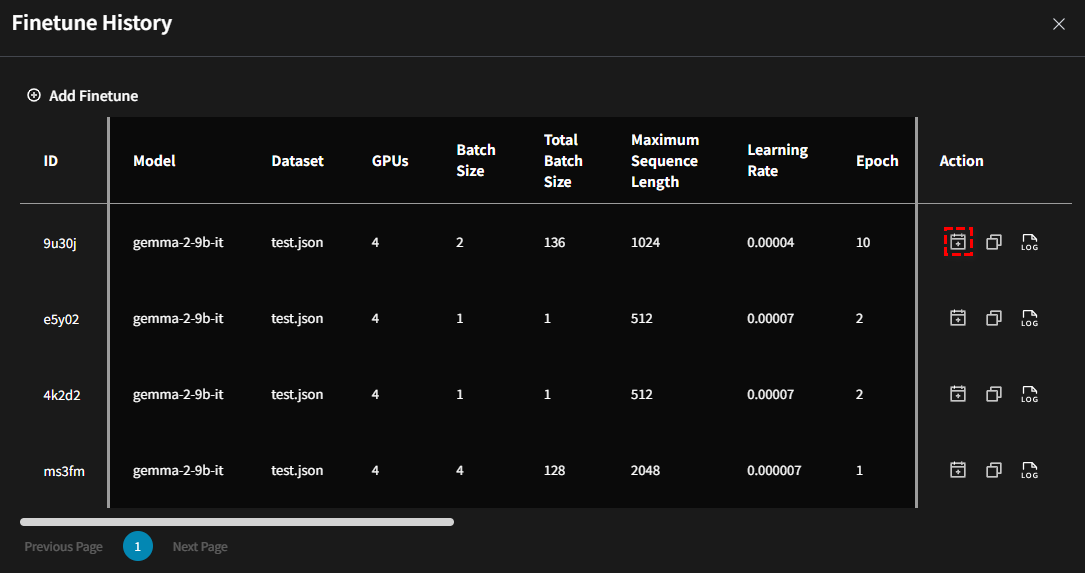Select page 1 in pagination
The width and height of the screenshot is (1085, 573).
click(x=138, y=547)
